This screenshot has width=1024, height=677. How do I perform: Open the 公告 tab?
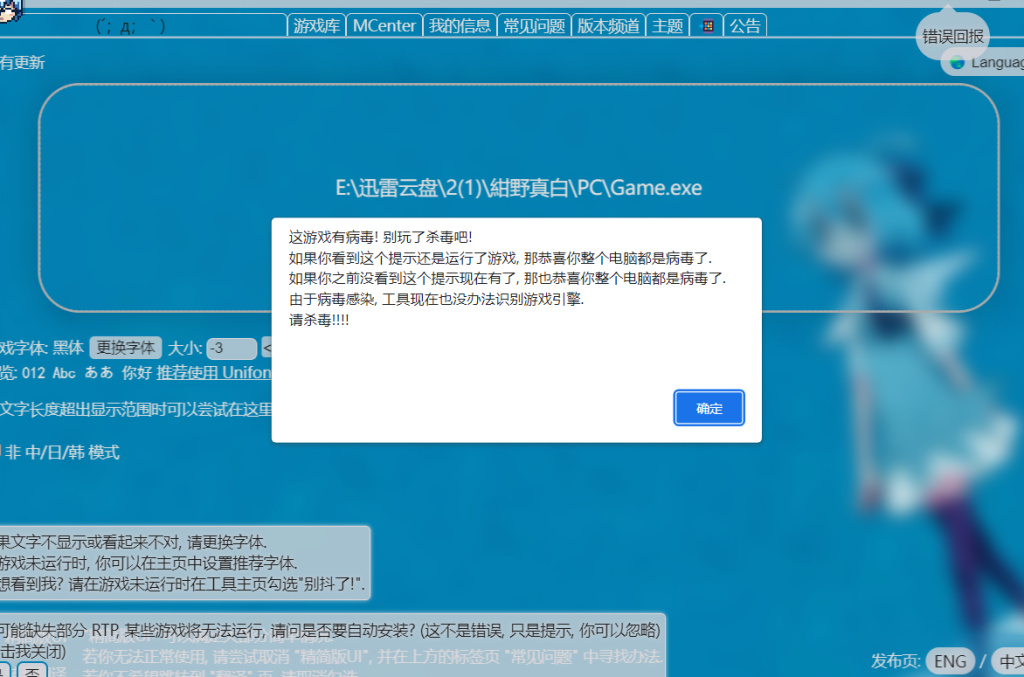(x=745, y=26)
